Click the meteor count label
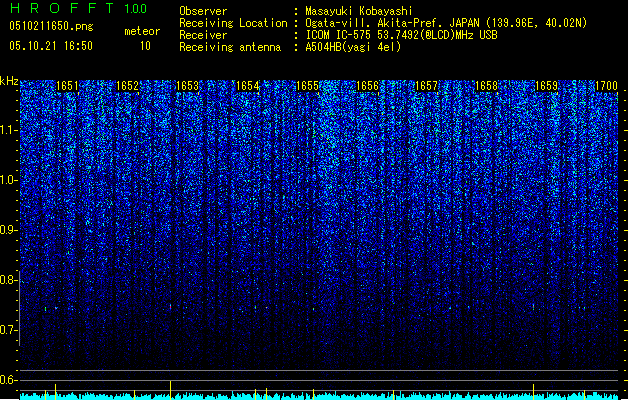Screen dimensions: 629x400 pos(142,31)
